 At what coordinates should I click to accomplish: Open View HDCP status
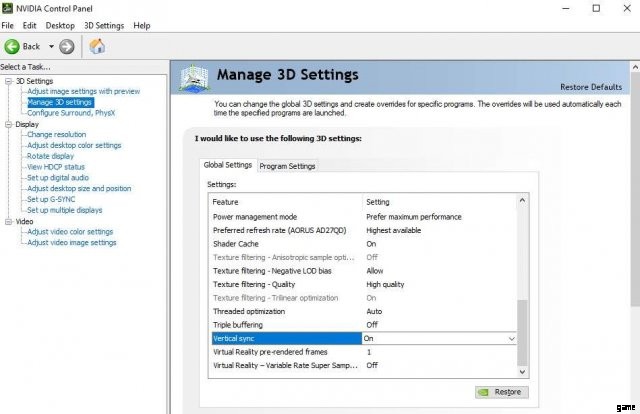tap(56, 167)
